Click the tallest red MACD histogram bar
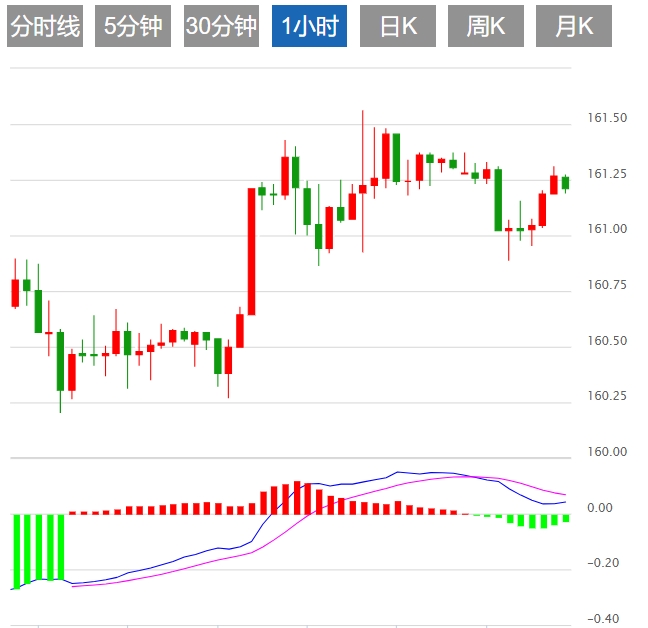Viewport: 648px width, 628px height. point(297,497)
